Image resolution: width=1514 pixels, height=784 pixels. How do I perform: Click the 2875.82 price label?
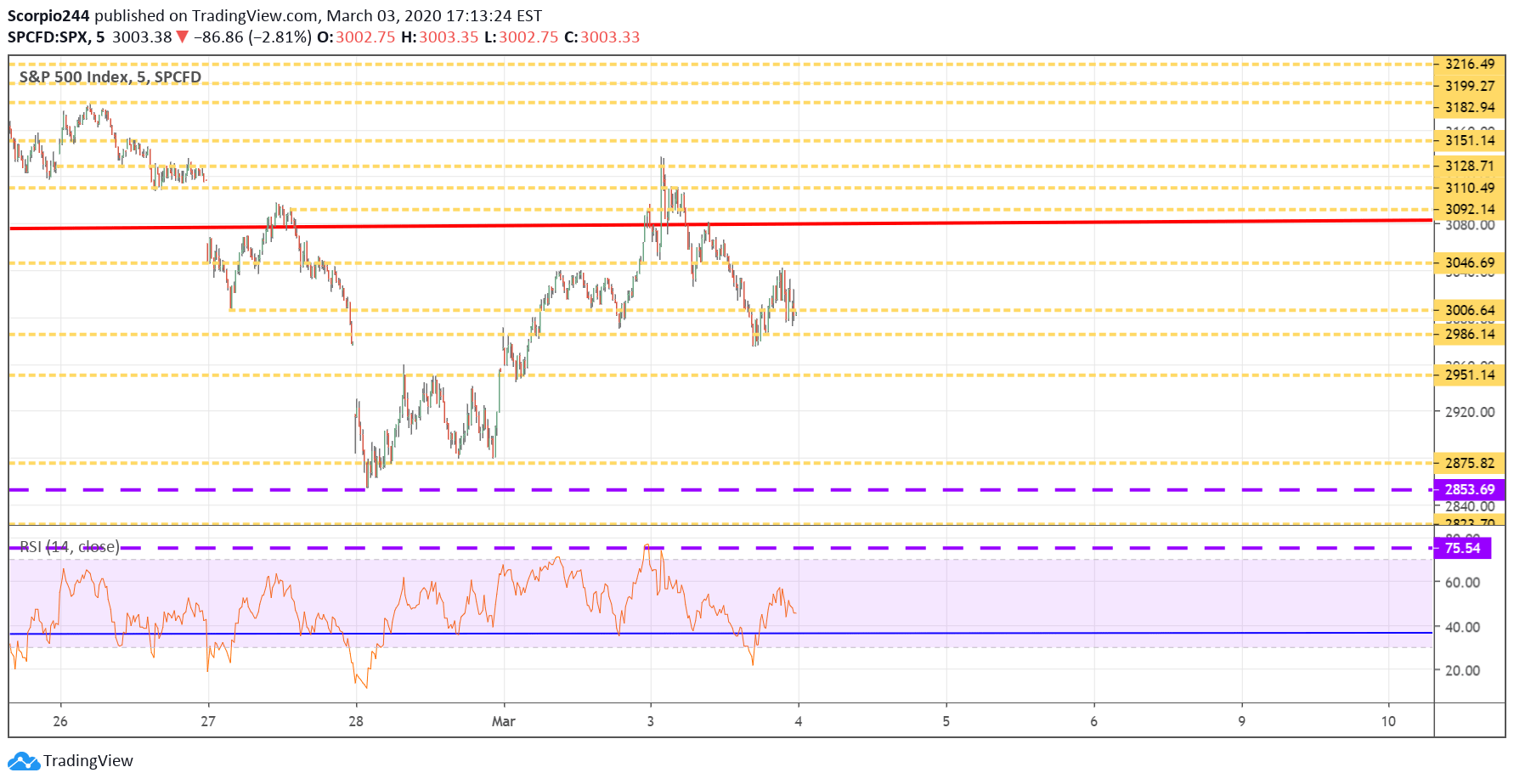[1470, 464]
